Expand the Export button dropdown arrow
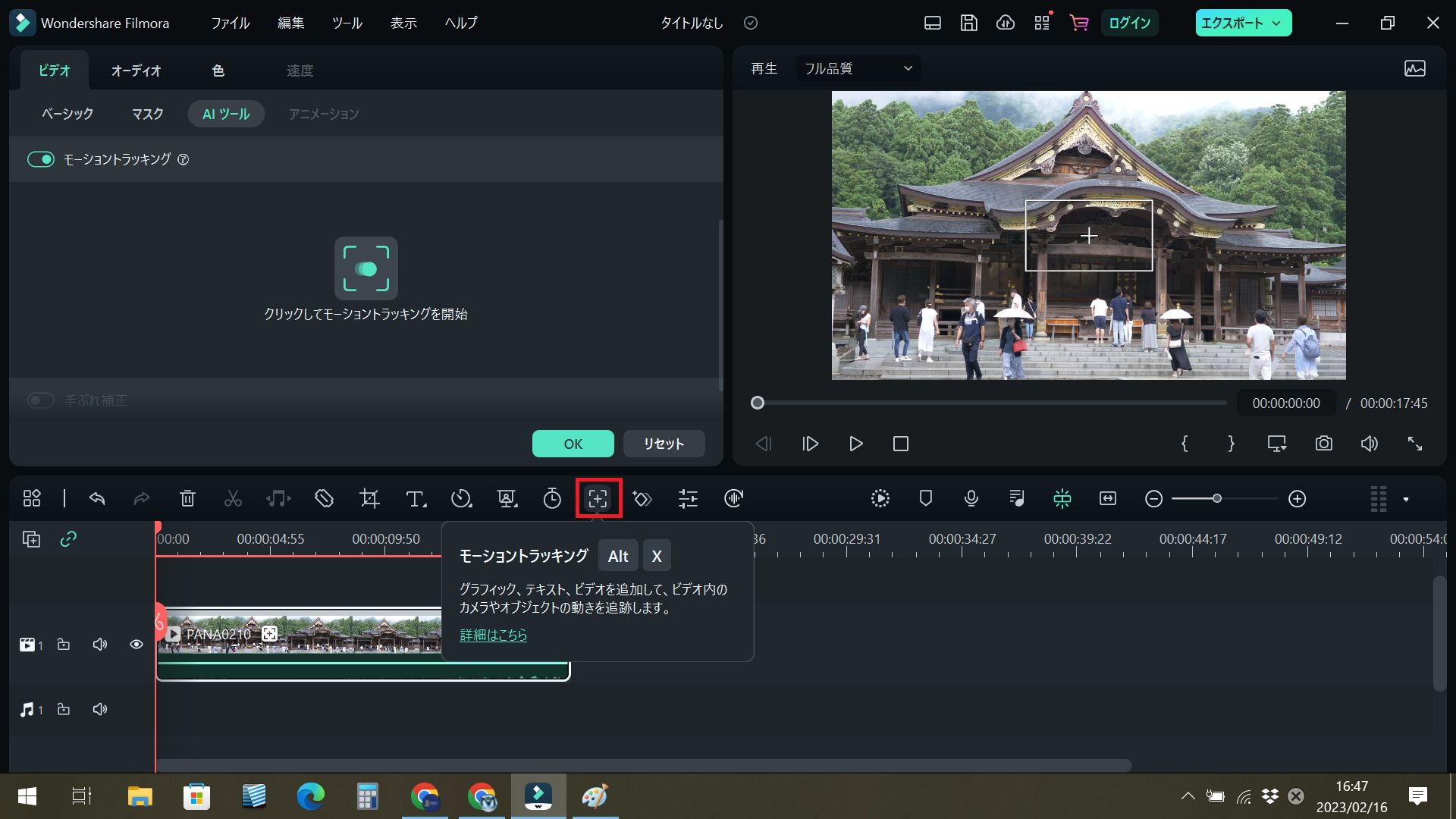This screenshot has width=1456, height=819. coord(1277,23)
